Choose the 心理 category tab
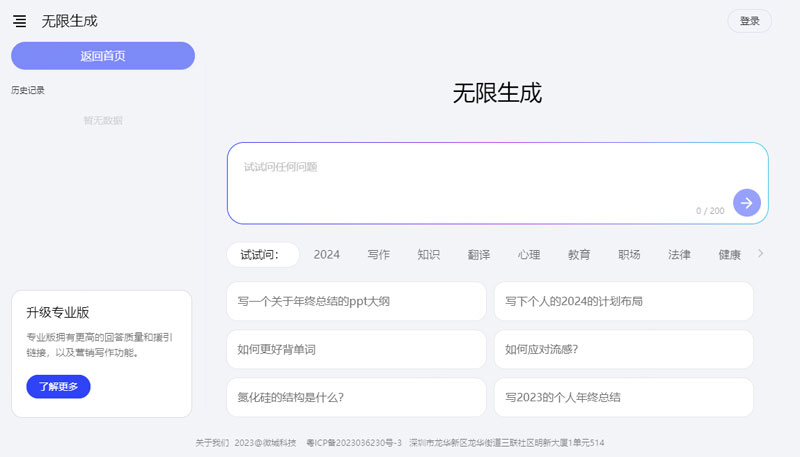Viewport: 800px width, 457px height. (x=529, y=255)
